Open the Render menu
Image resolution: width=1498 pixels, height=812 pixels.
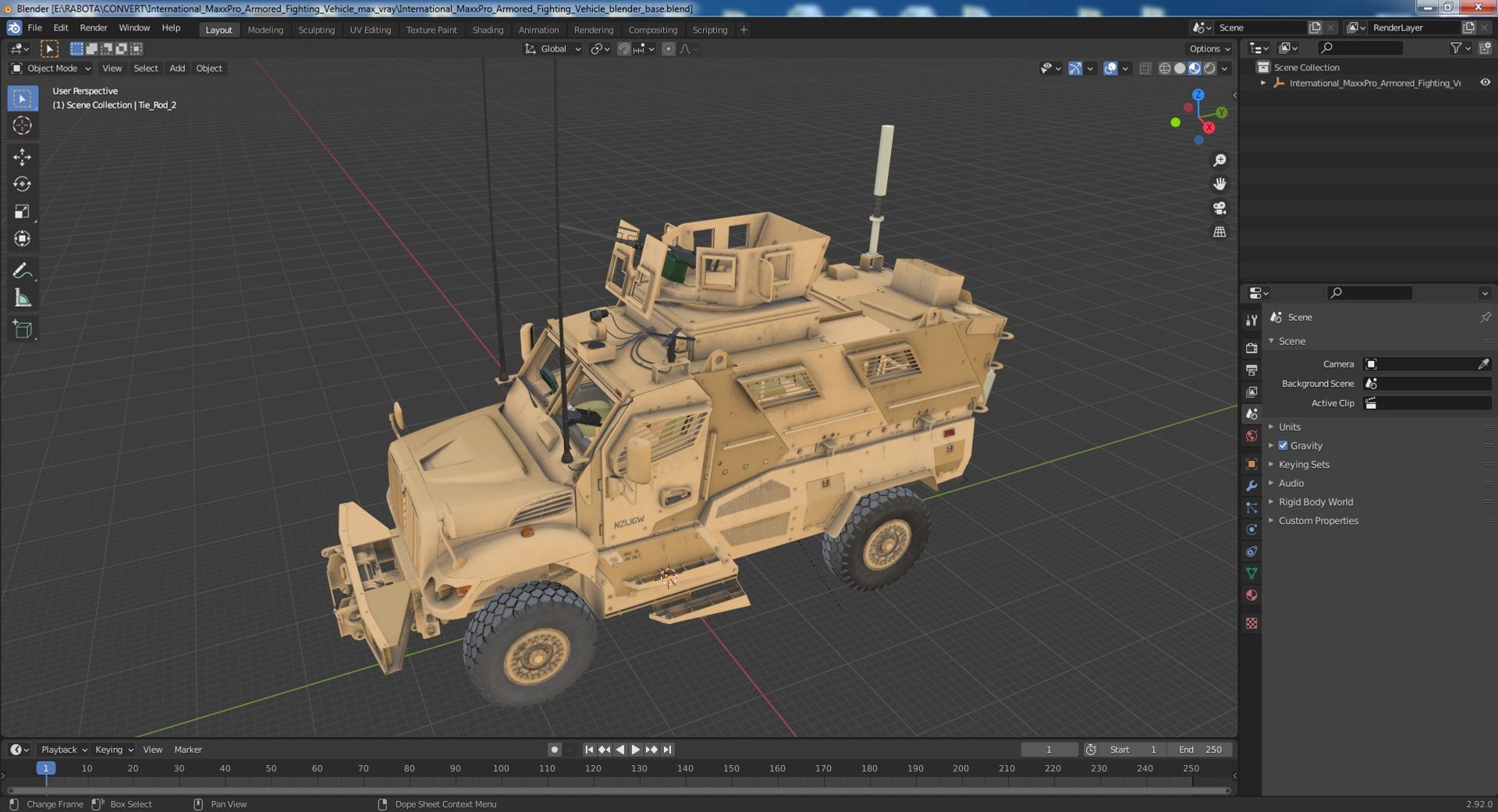94,28
